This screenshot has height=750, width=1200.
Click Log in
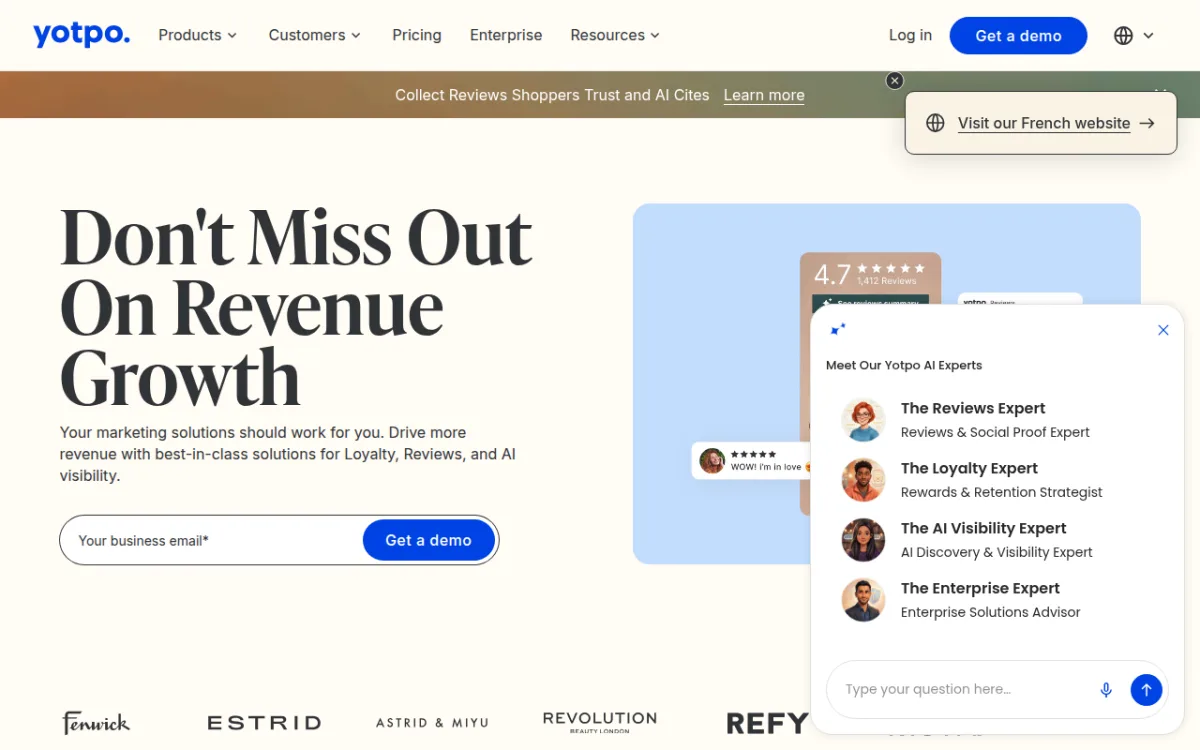910,35
